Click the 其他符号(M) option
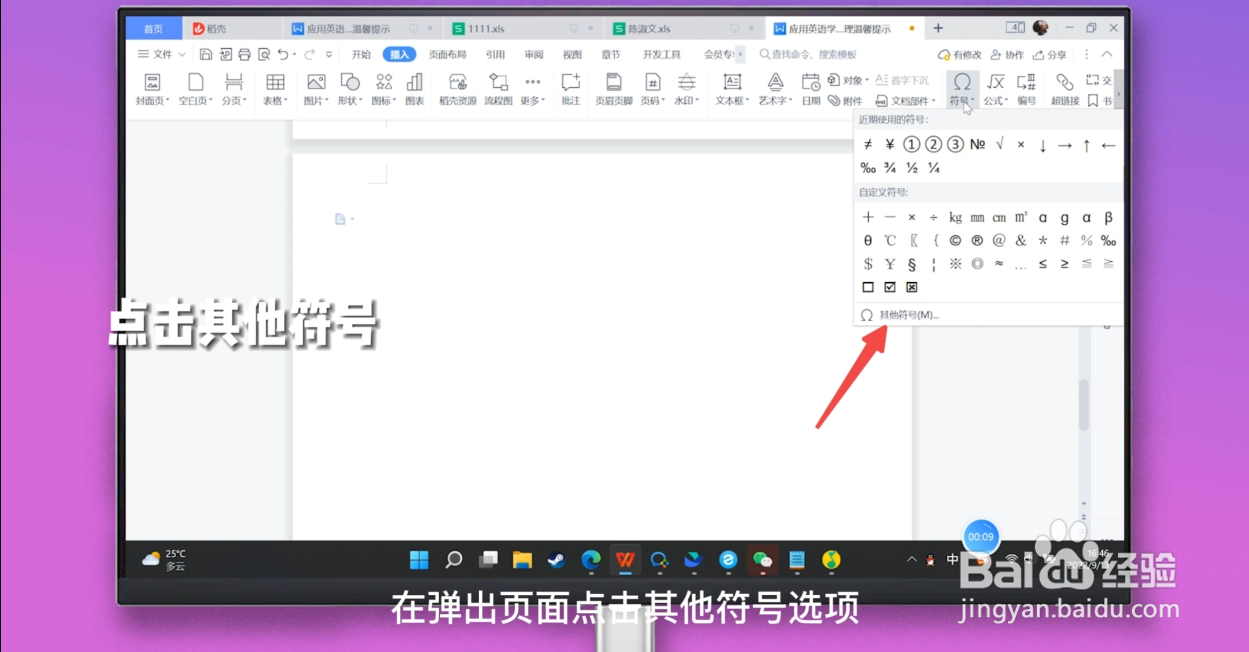 point(908,314)
